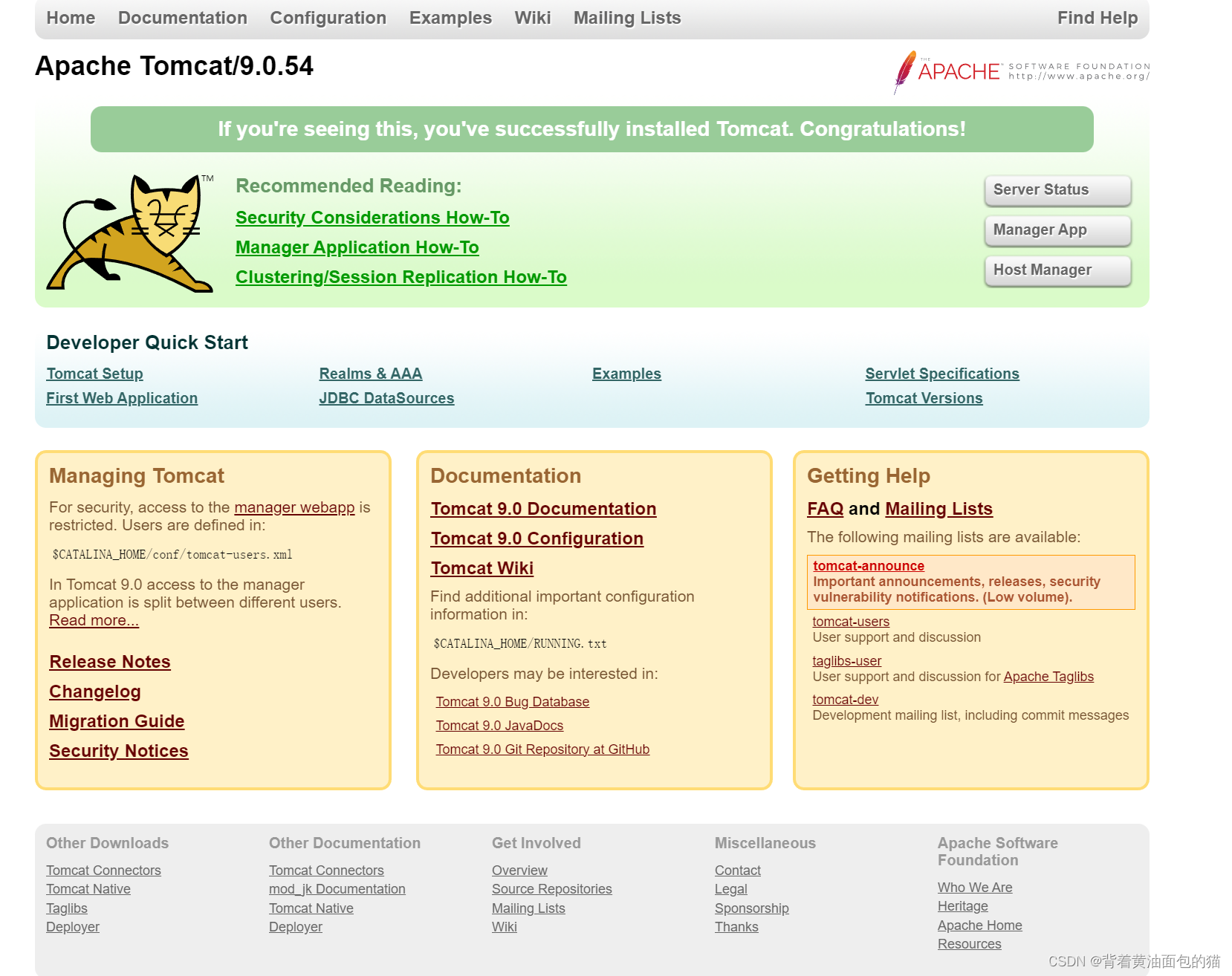Open the Migration Guide link
The image size is (1232, 976).
(x=117, y=721)
